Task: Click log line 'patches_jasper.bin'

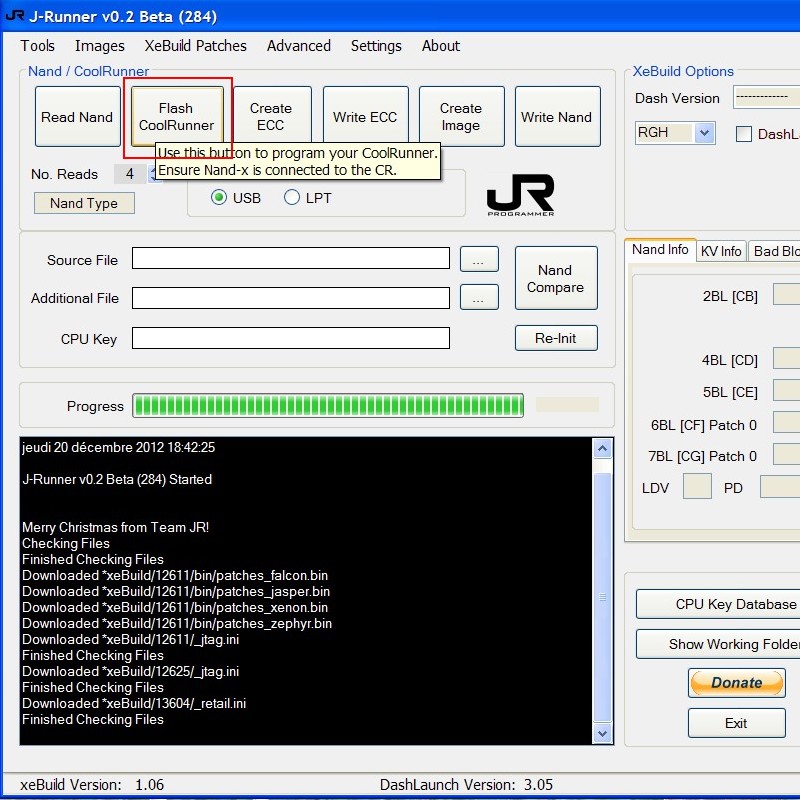Action: [176, 591]
